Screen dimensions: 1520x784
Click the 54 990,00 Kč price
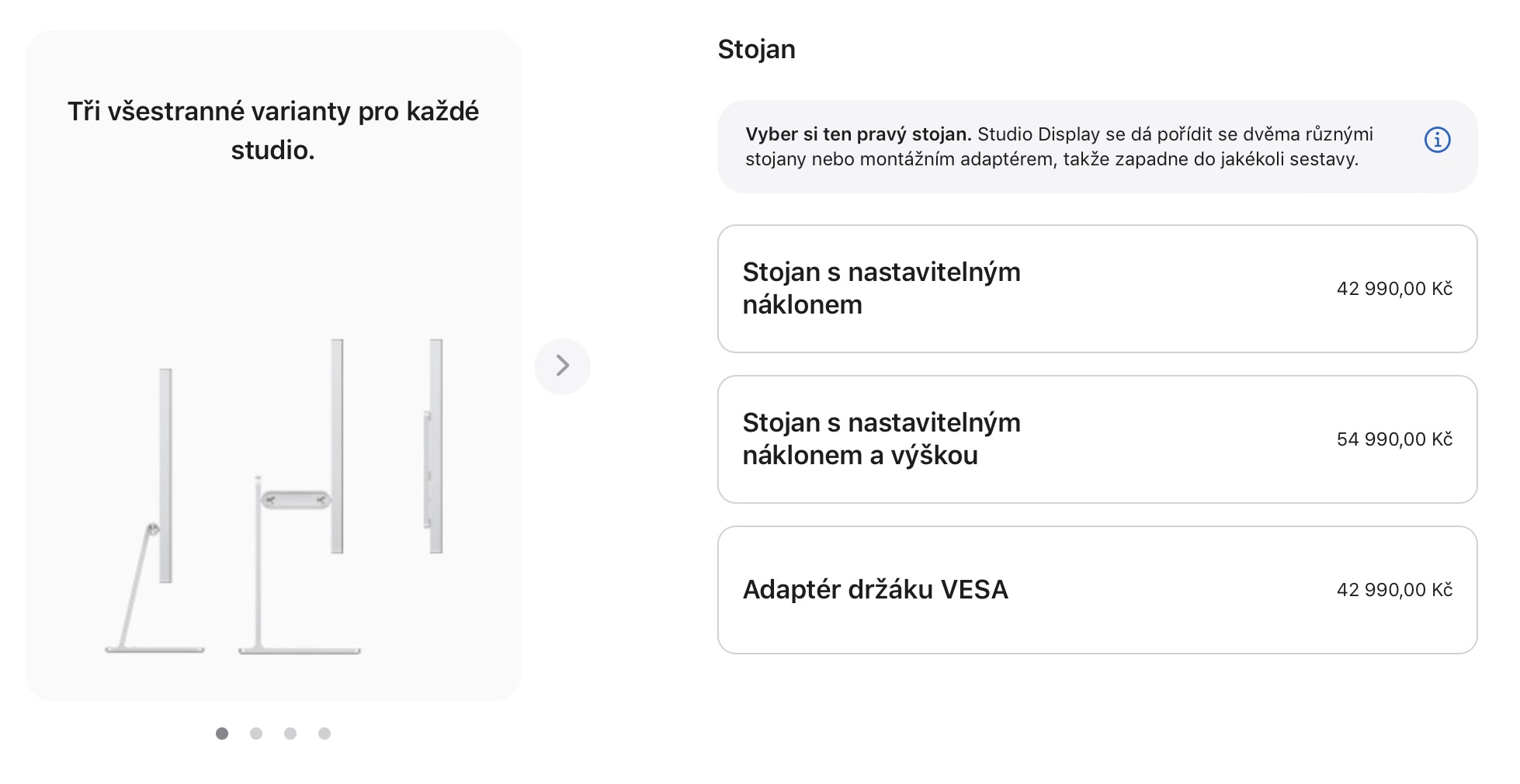[x=1394, y=439]
